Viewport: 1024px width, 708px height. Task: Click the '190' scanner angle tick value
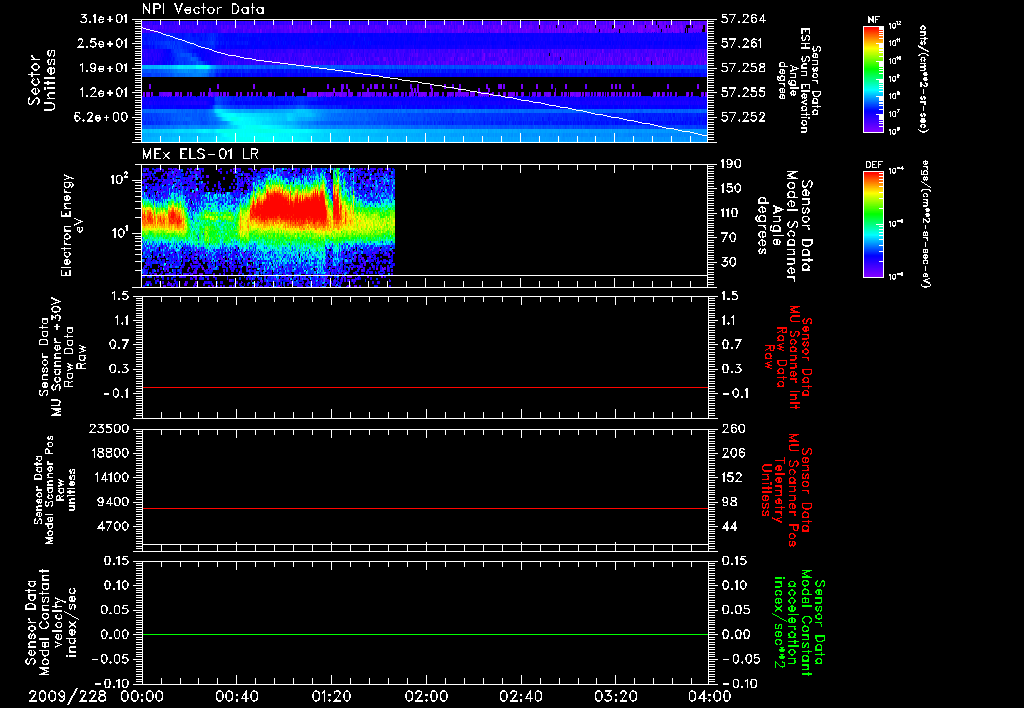733,164
